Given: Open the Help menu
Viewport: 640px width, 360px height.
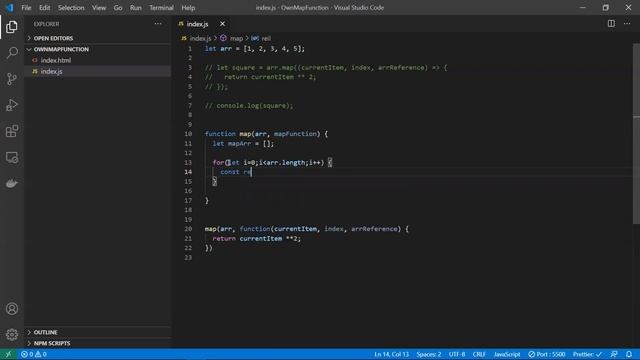Looking at the screenshot, I should pyautogui.click(x=188, y=8).
